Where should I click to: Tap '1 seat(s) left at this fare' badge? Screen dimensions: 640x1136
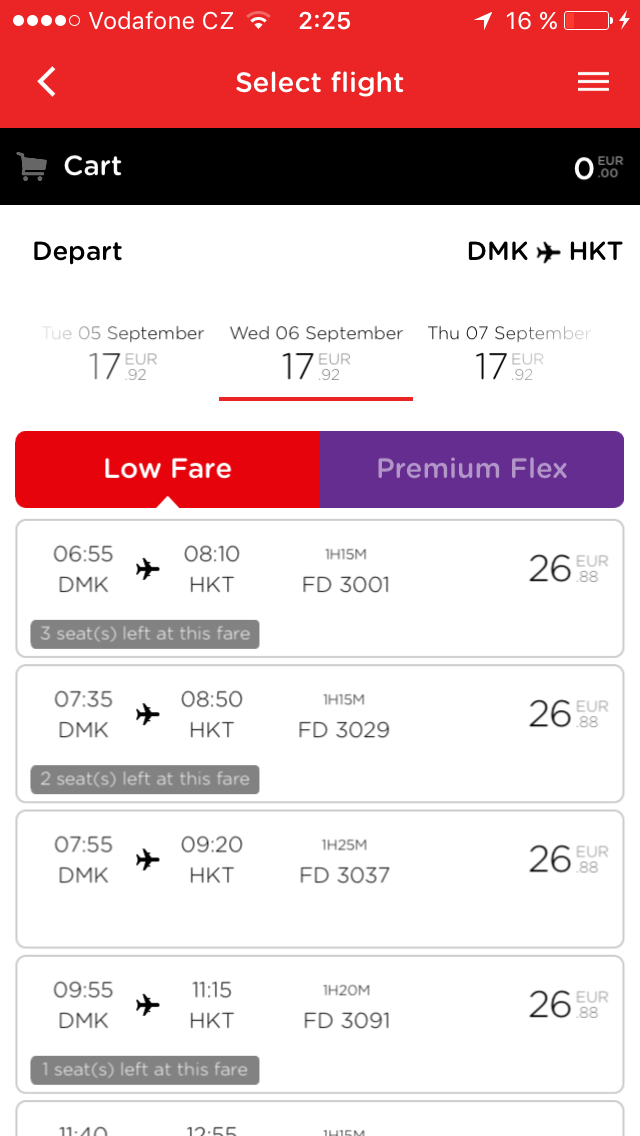coord(145,1069)
